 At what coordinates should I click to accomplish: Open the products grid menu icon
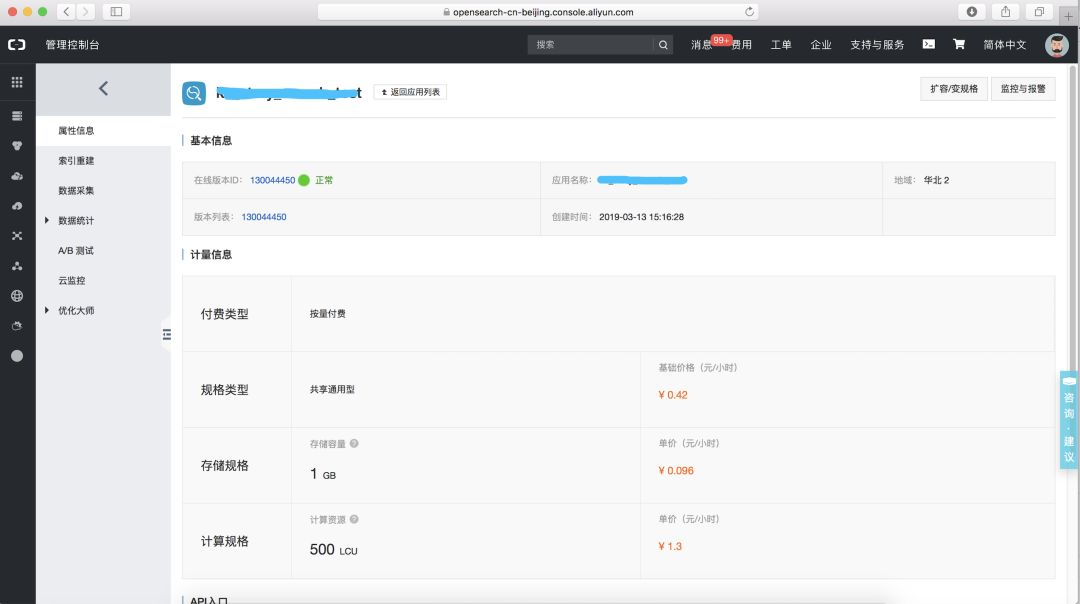pyautogui.click(x=17, y=82)
